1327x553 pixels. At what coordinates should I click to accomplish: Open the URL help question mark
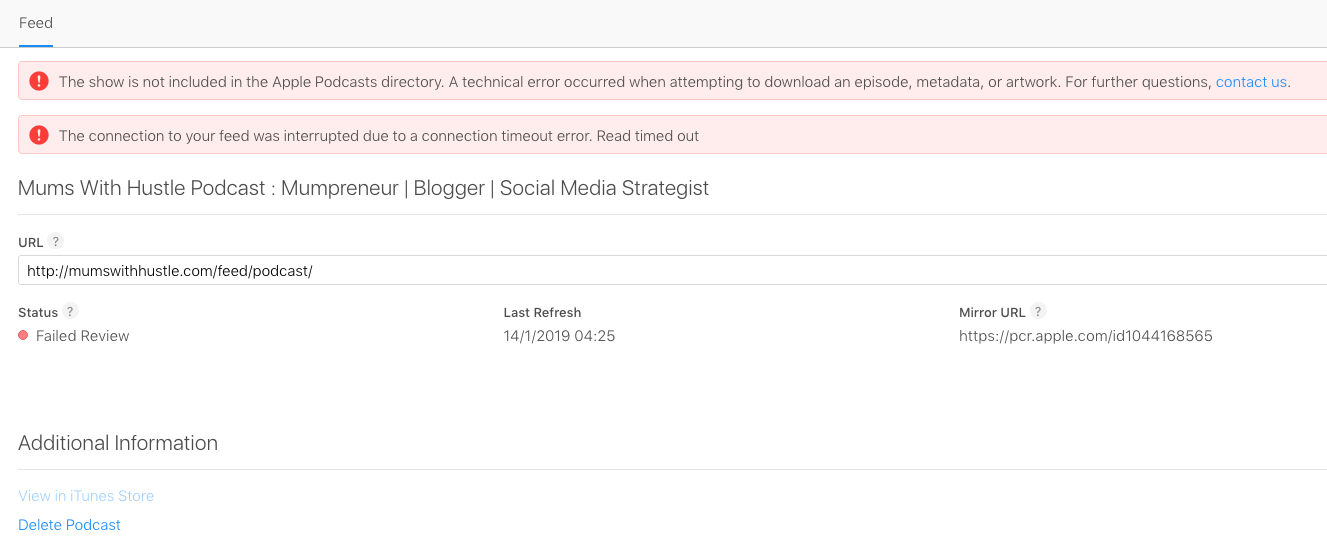click(56, 241)
